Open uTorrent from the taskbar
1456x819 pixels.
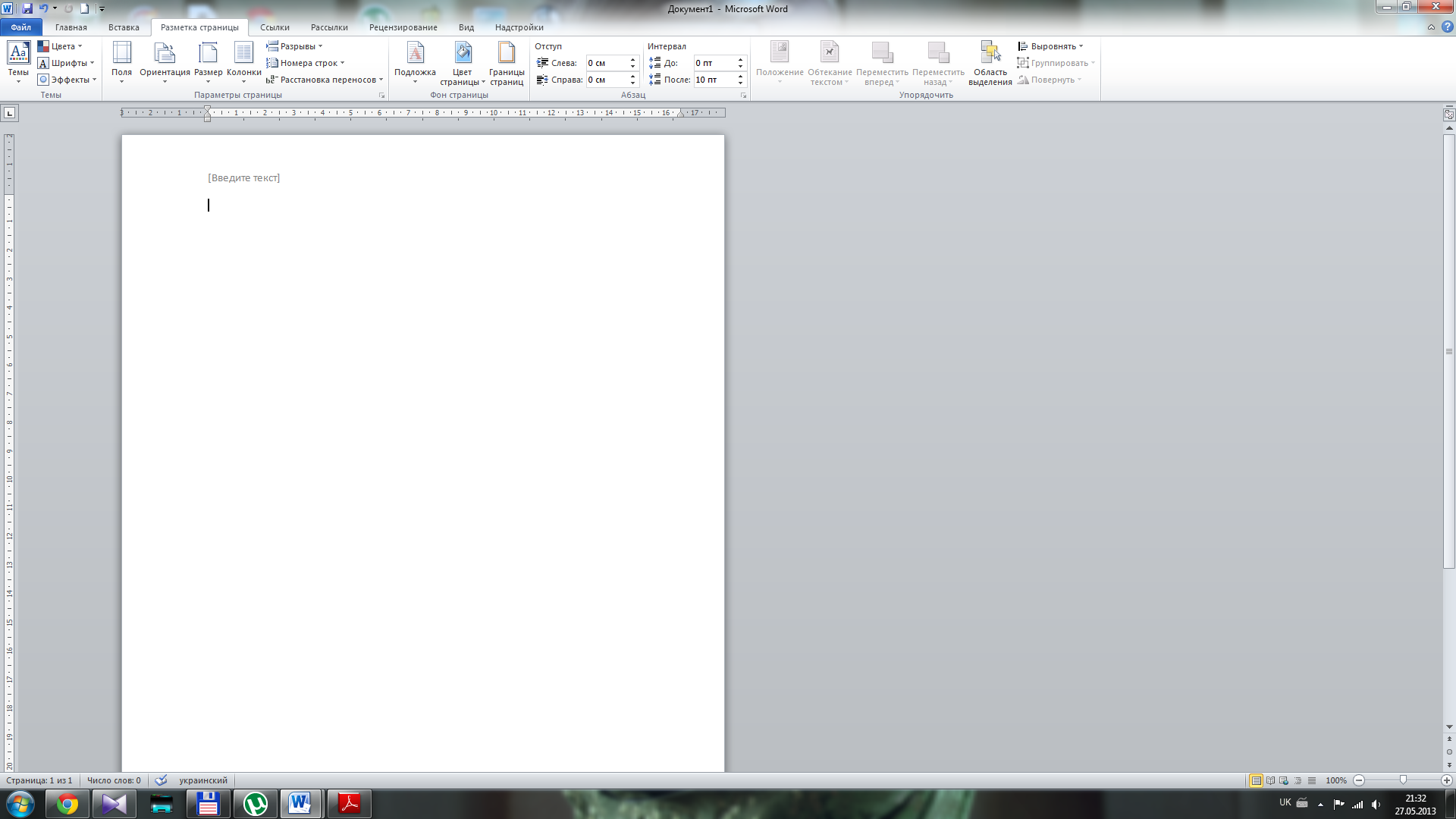point(256,804)
